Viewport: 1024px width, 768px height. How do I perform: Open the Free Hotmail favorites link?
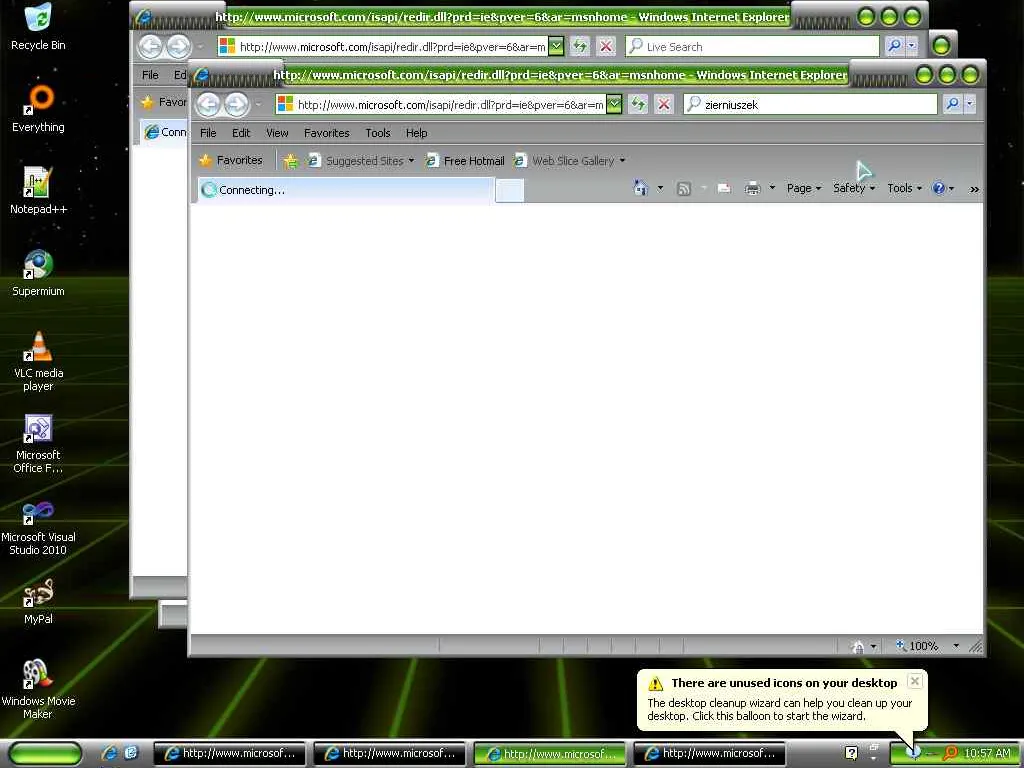point(465,161)
